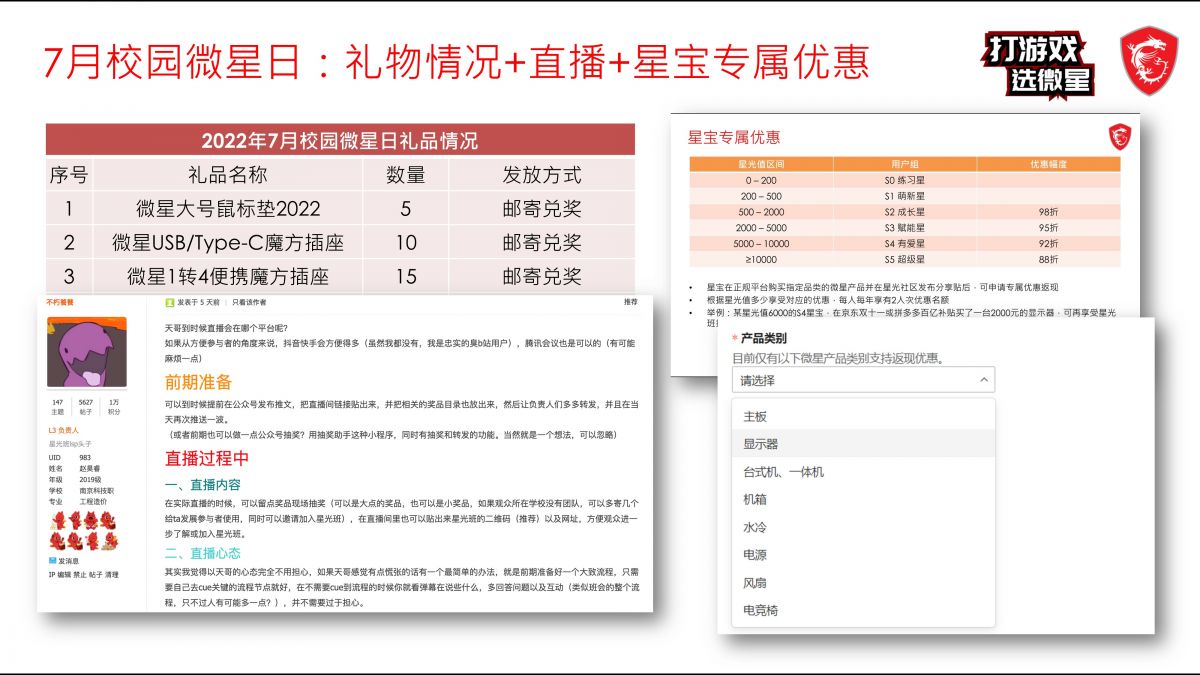Click the S3 赋能星 cell
1200x675 pixels.
[x=904, y=228]
